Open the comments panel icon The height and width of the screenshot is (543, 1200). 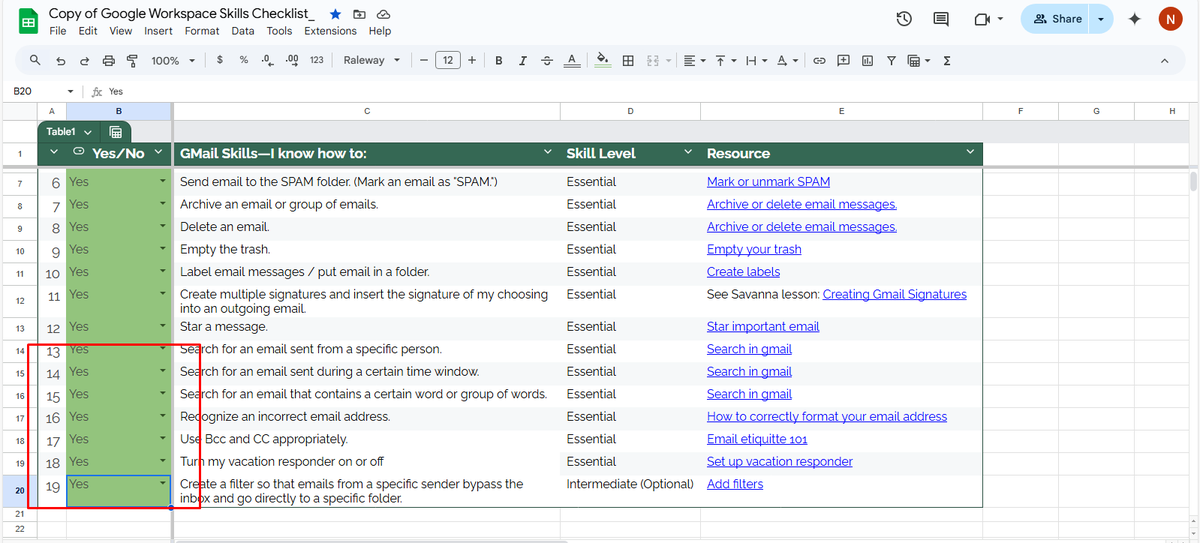point(941,19)
